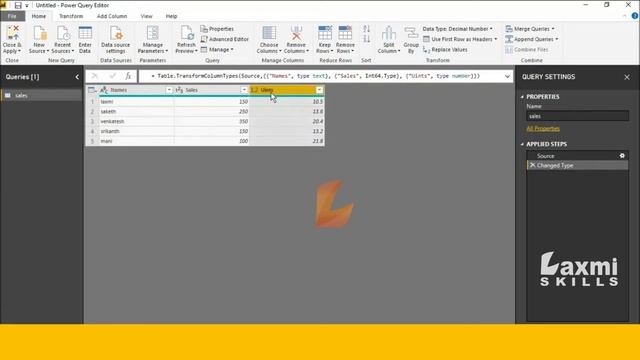640x360 pixels.
Task: Switch to the View ribbon tab
Action: click(x=147, y=16)
